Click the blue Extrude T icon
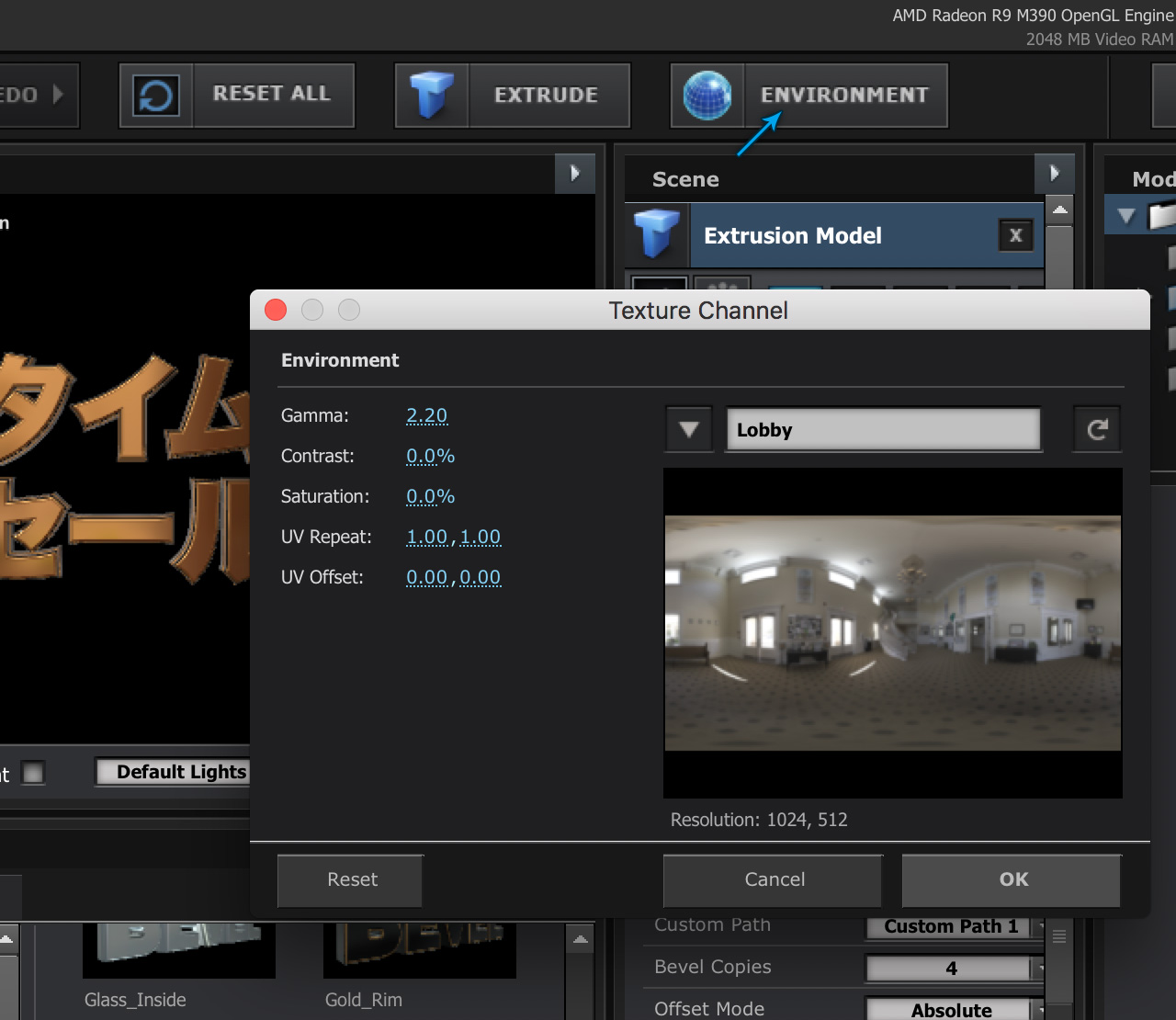This screenshot has height=1020, width=1176. tap(432, 96)
